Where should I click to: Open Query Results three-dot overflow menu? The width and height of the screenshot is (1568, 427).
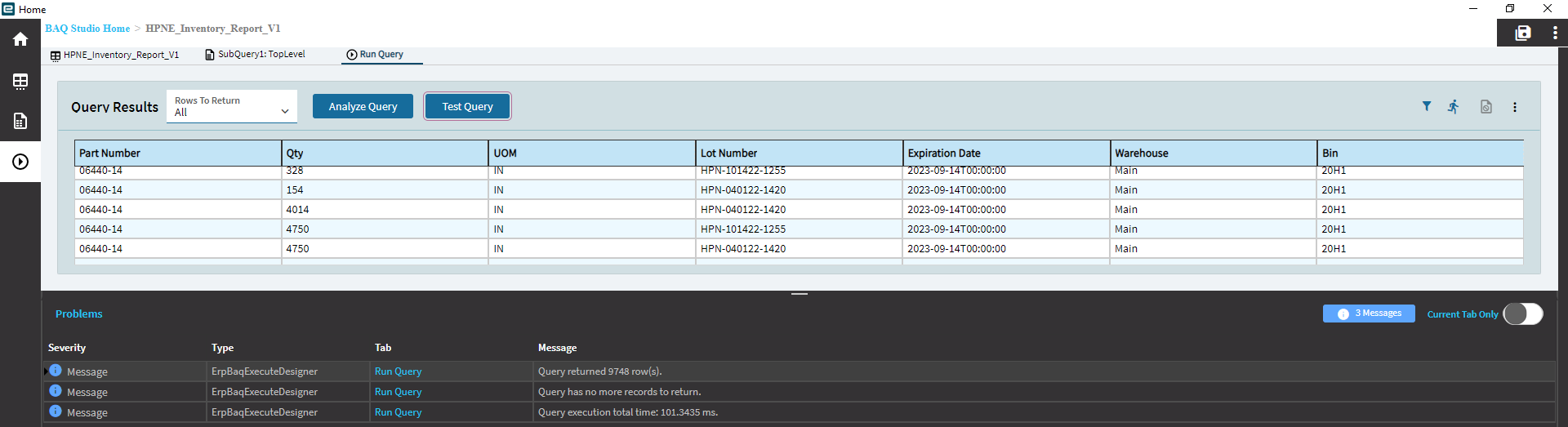coord(1515,107)
